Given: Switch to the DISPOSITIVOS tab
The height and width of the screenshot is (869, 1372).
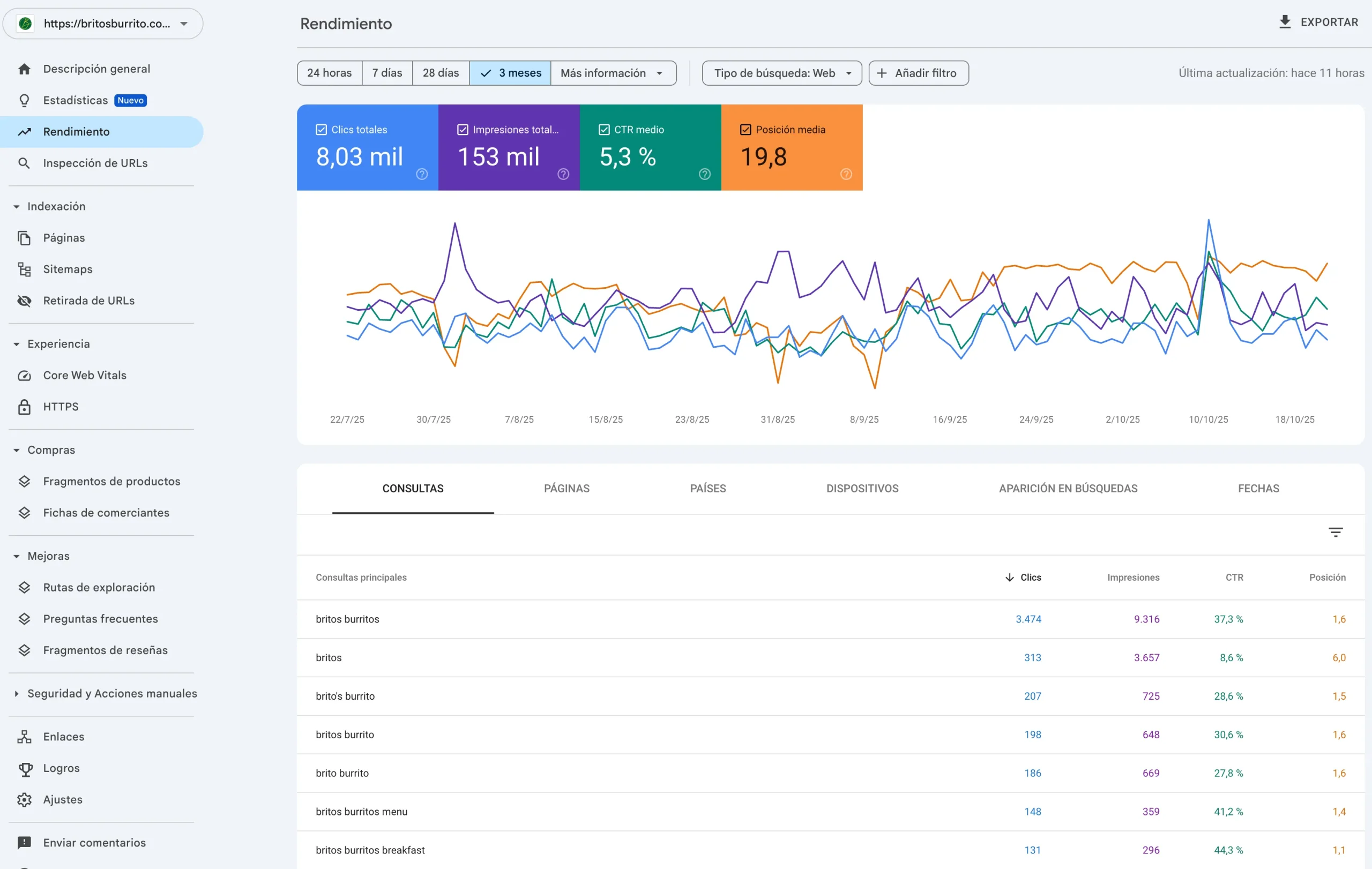Looking at the screenshot, I should (861, 488).
